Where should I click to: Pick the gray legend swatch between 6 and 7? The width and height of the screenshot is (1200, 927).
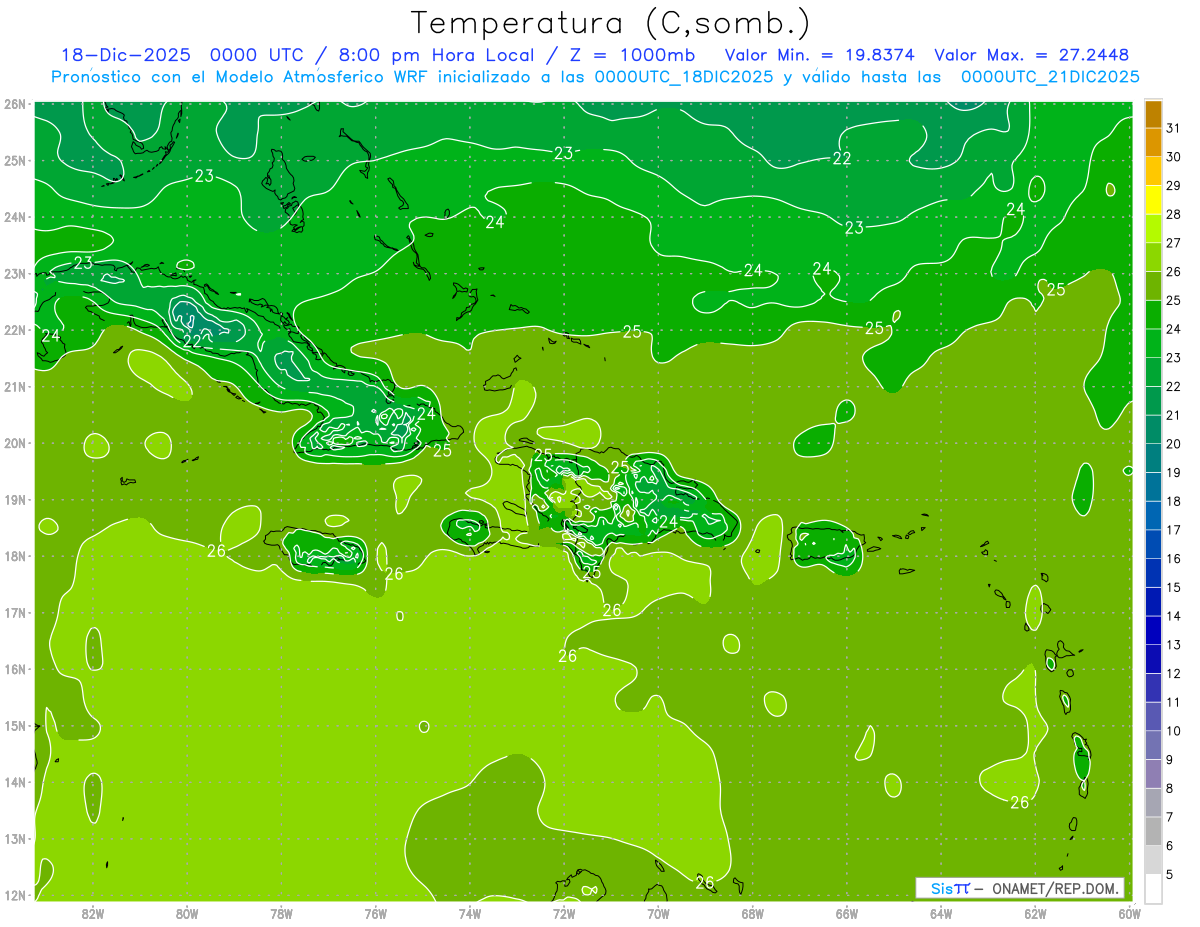click(1153, 831)
